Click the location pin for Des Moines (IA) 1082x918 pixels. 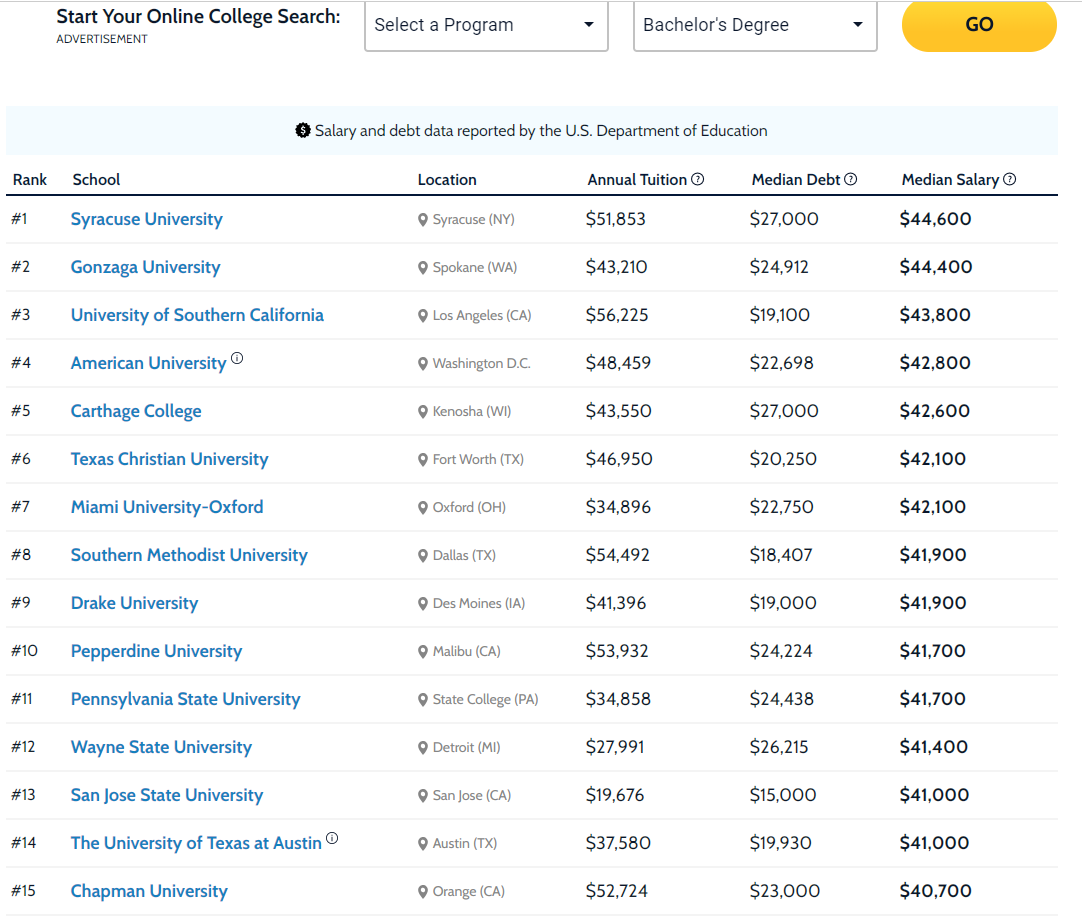[x=423, y=604]
